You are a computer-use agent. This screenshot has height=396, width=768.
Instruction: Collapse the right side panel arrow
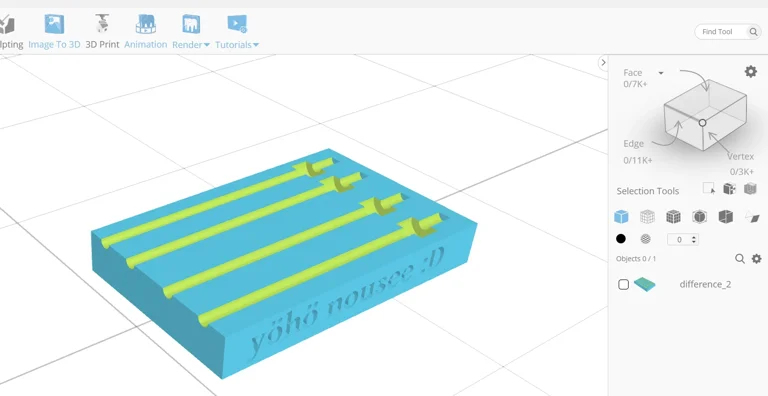[603, 63]
